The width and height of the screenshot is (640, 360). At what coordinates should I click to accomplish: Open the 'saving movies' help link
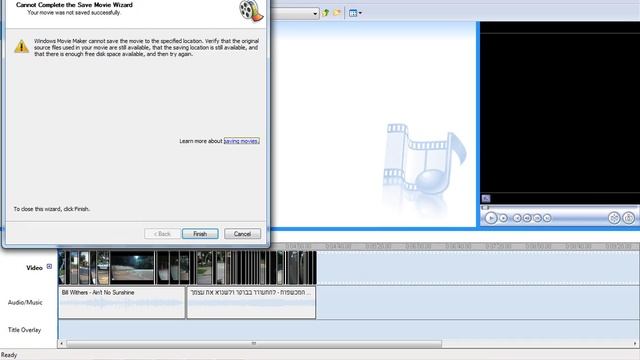click(241, 141)
